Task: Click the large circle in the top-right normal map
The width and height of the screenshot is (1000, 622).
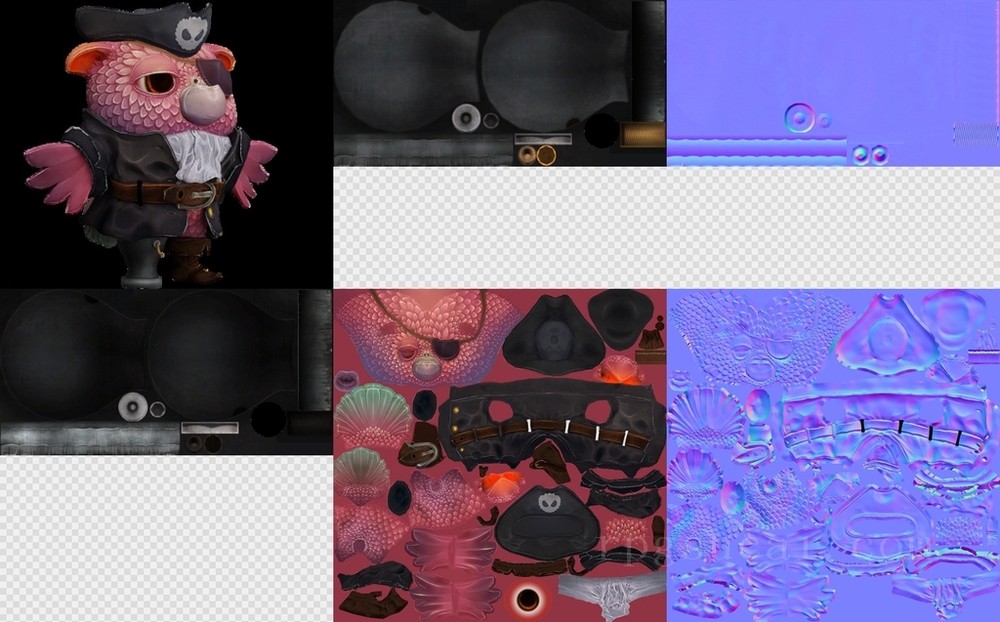Action: (x=800, y=119)
